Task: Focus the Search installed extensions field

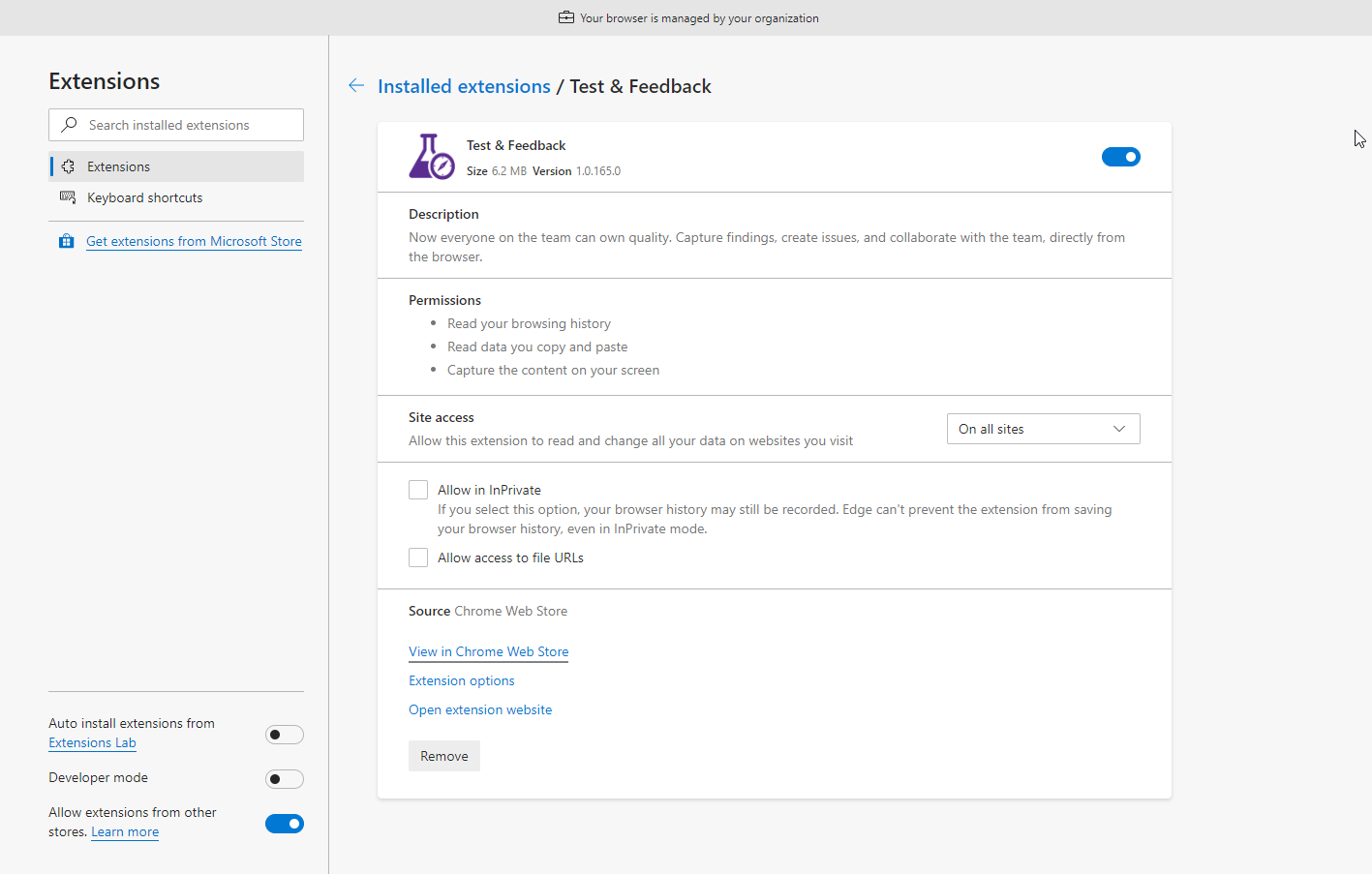Action: coord(184,125)
